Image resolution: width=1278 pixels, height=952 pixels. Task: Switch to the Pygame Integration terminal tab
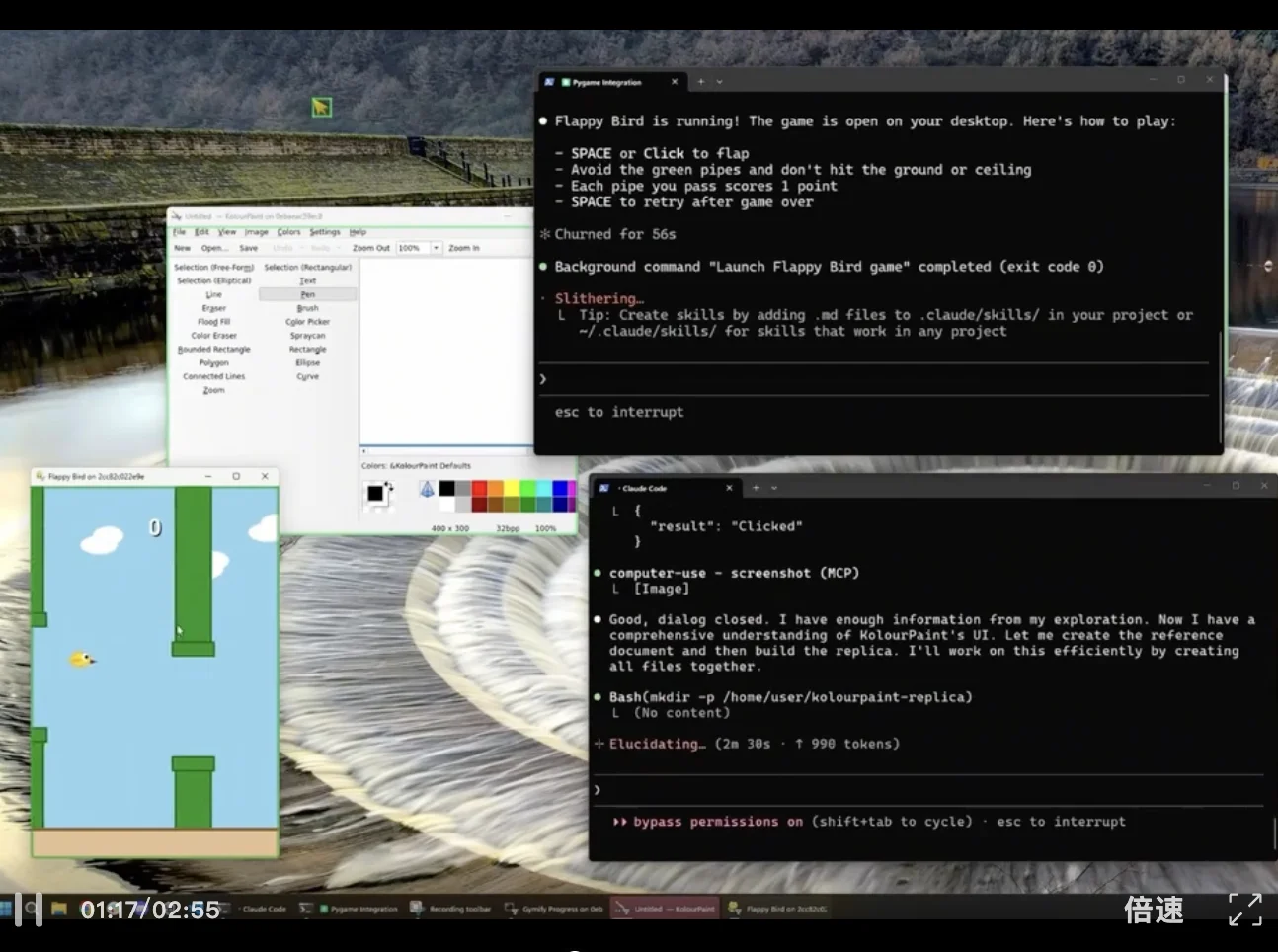(x=606, y=82)
